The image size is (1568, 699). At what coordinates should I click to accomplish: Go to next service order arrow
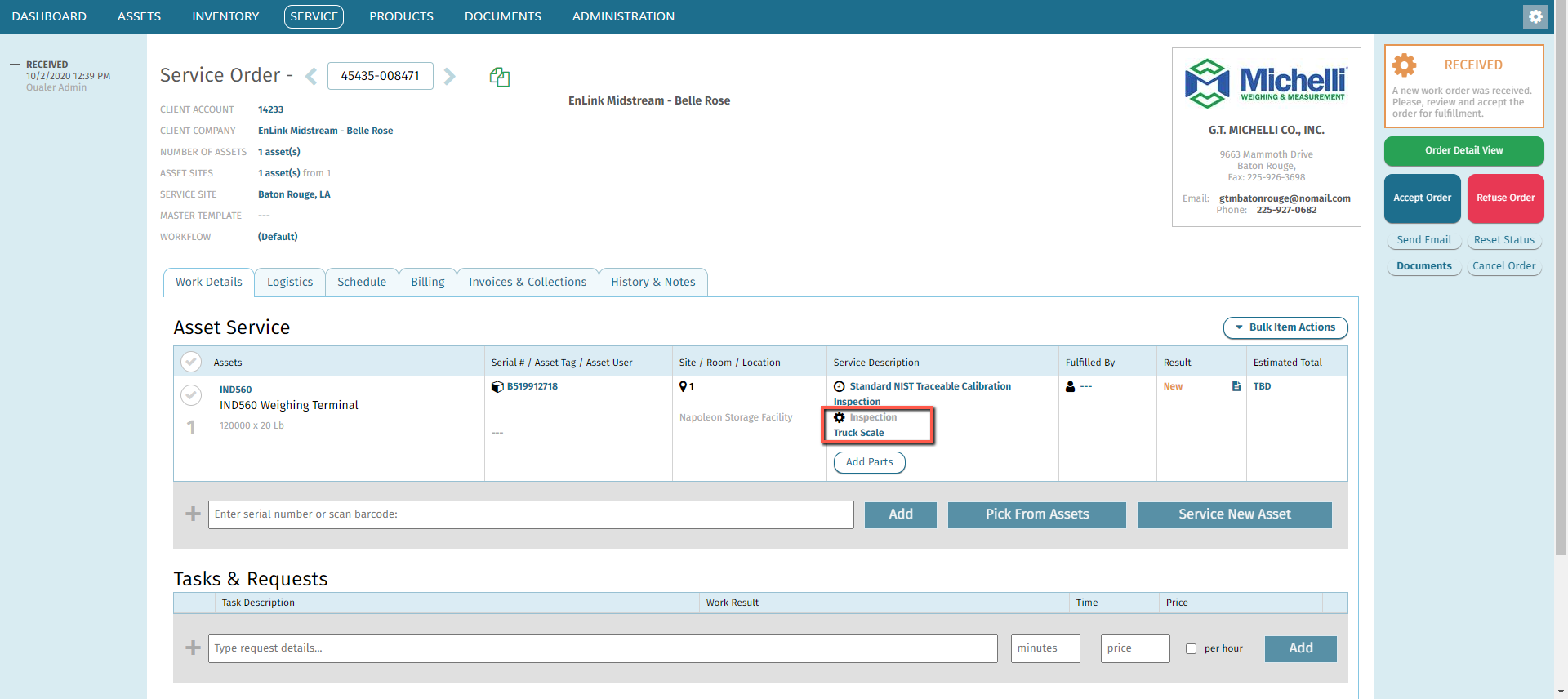(449, 77)
